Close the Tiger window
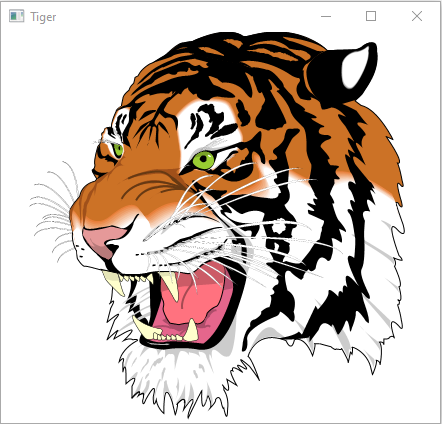442x424 pixels. coord(417,16)
